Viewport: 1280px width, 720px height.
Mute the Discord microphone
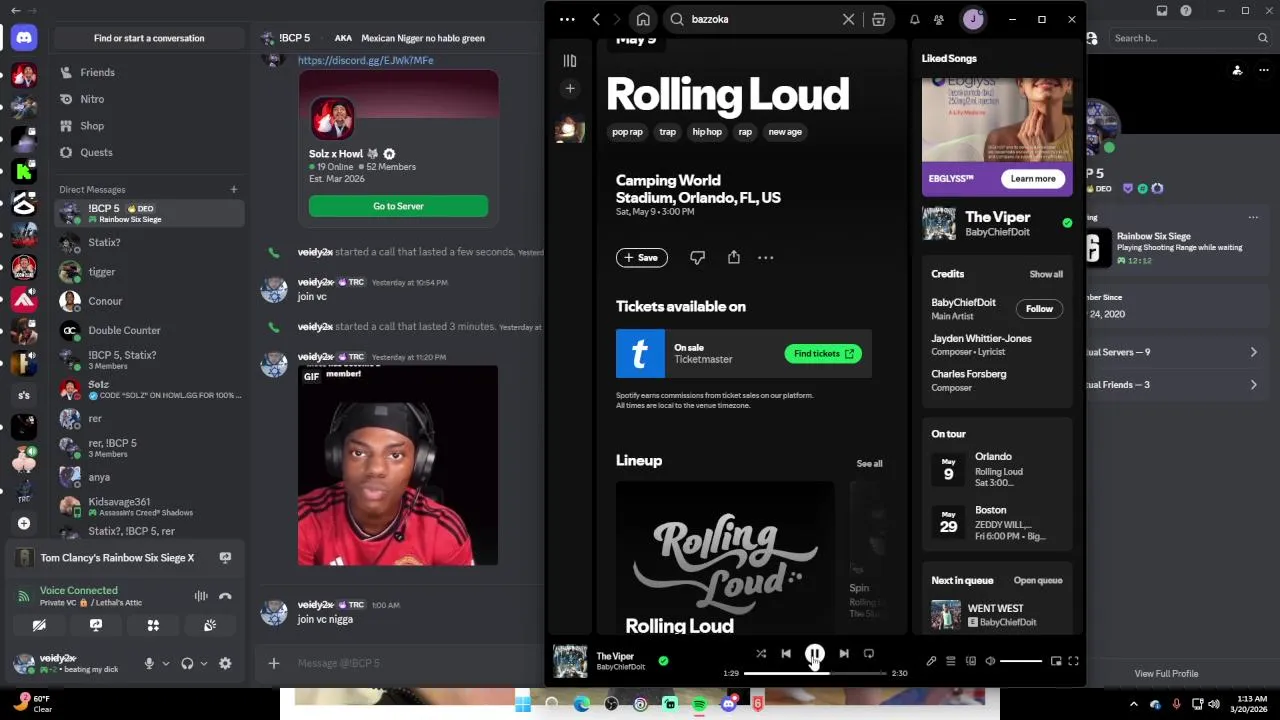click(149, 663)
